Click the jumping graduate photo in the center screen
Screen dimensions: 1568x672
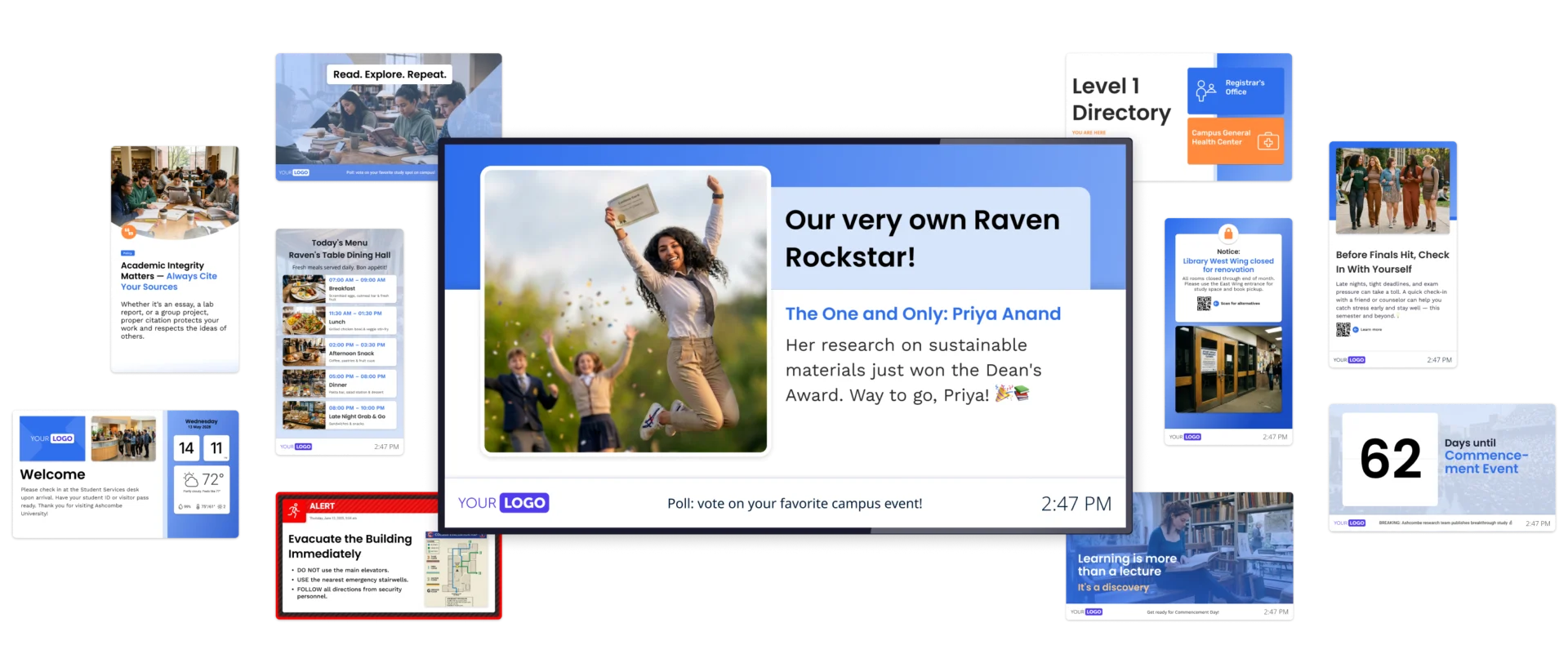point(626,310)
